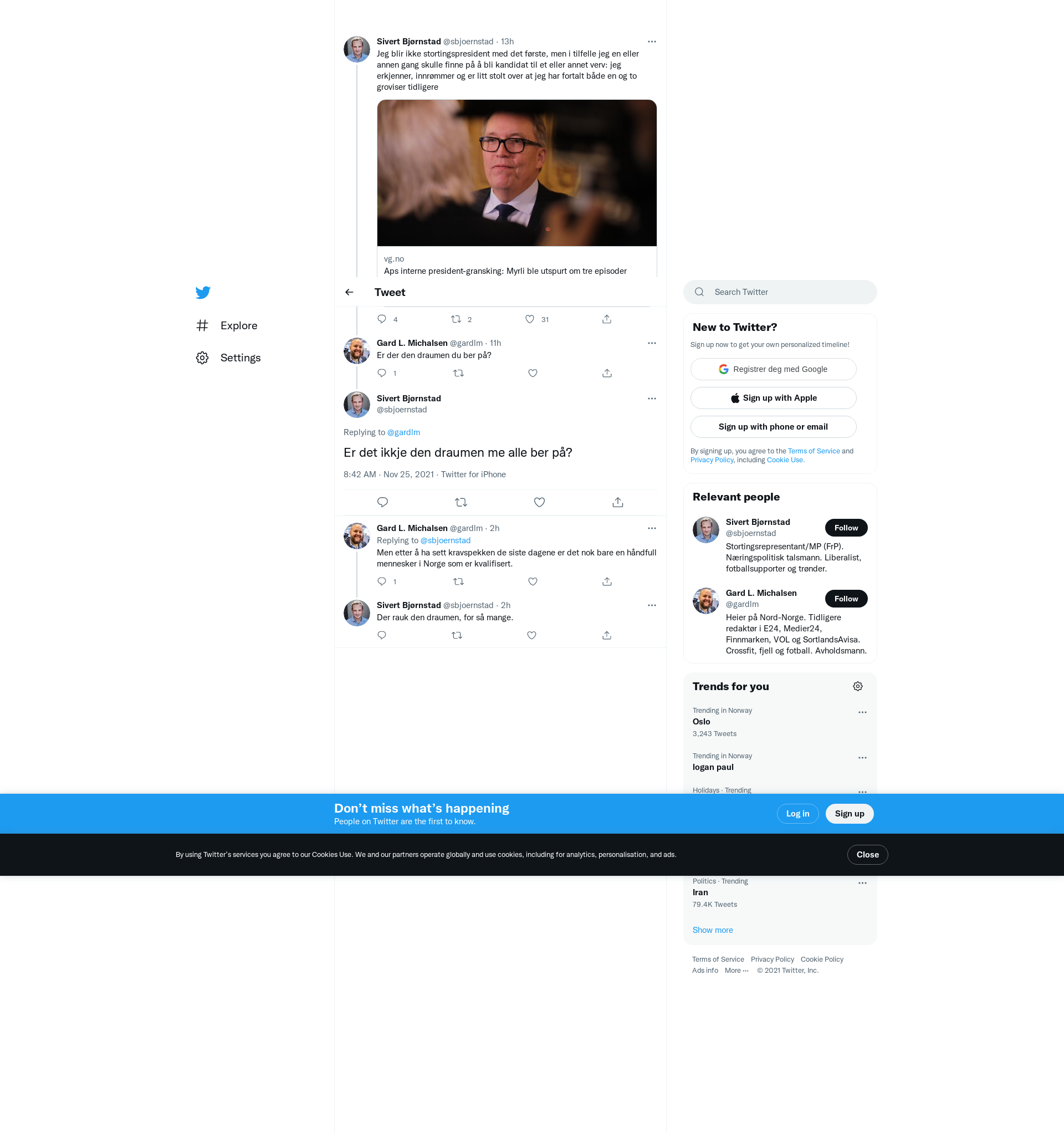Open the Trends for you settings gear
This screenshot has height=1133, width=1064.
point(858,686)
